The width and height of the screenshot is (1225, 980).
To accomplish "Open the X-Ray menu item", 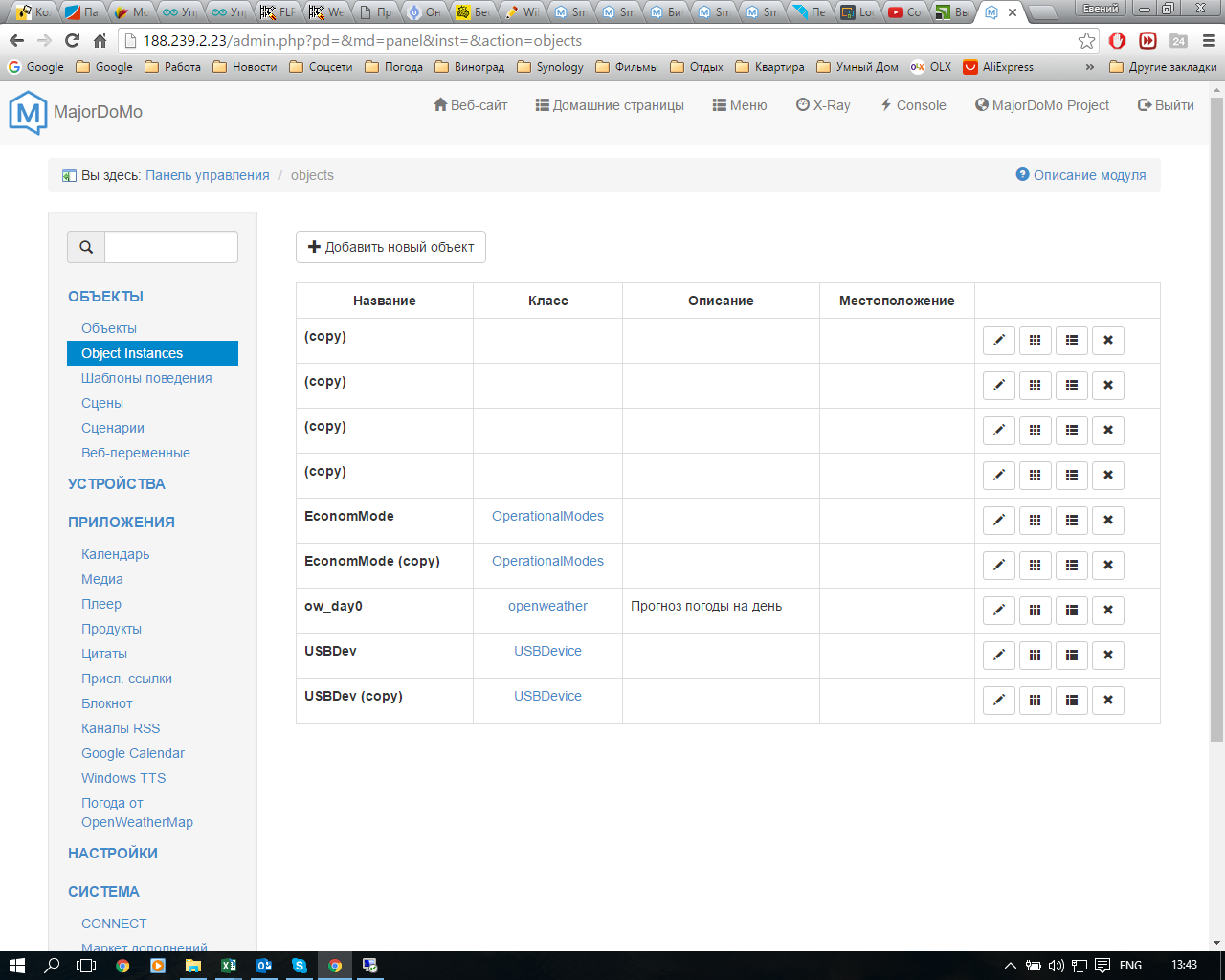I will 823,105.
